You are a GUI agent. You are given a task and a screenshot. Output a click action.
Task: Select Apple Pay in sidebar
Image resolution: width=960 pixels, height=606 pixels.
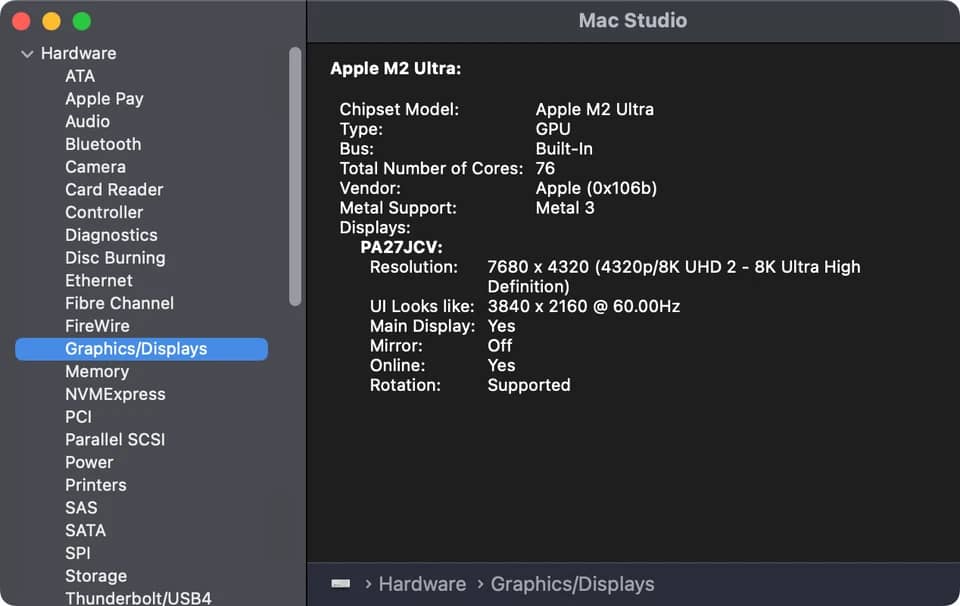pyautogui.click(x=104, y=99)
